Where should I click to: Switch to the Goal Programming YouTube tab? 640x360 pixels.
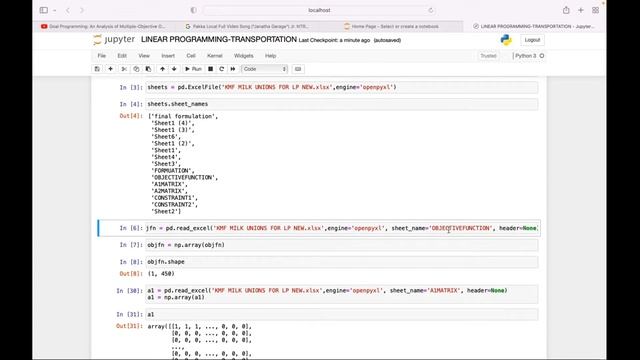click(x=103, y=26)
